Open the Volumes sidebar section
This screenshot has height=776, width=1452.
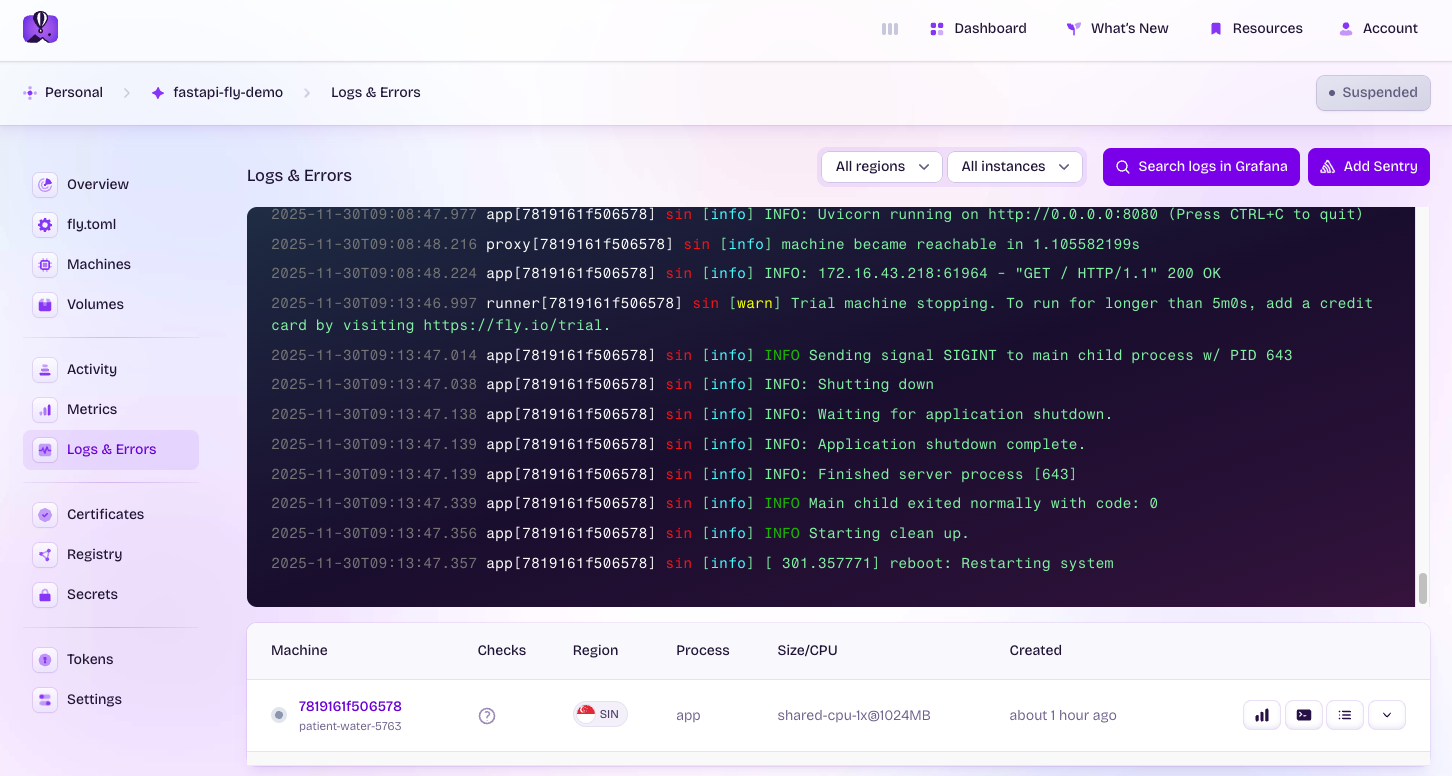pos(95,304)
